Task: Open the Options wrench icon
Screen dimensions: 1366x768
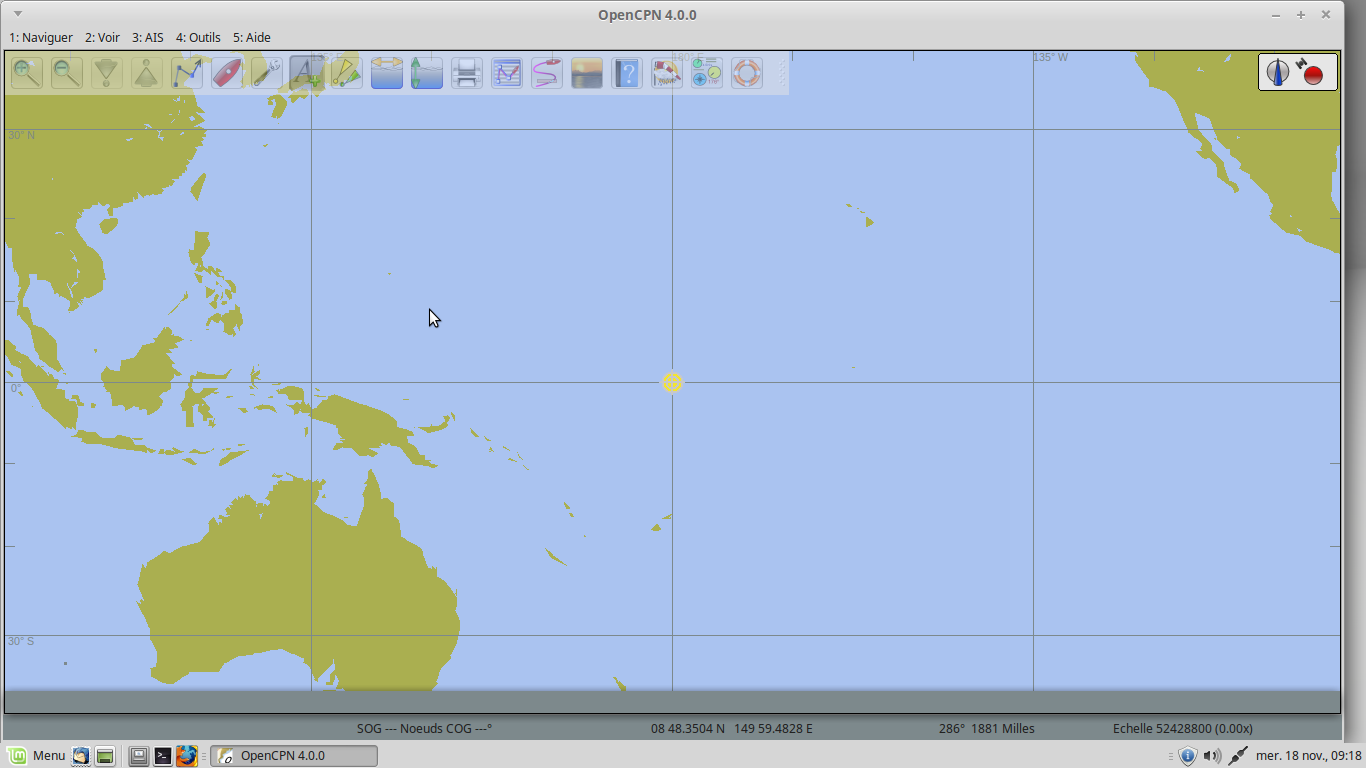Action: point(267,72)
